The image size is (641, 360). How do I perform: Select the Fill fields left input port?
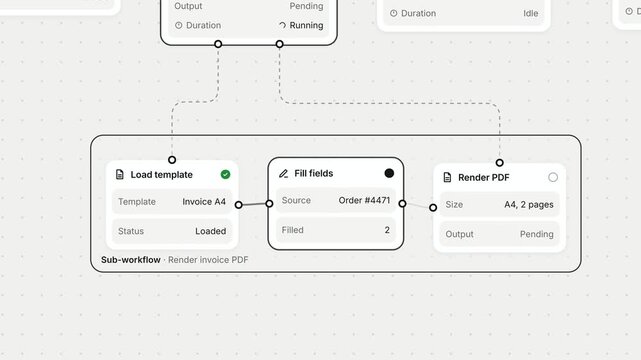(269, 203)
